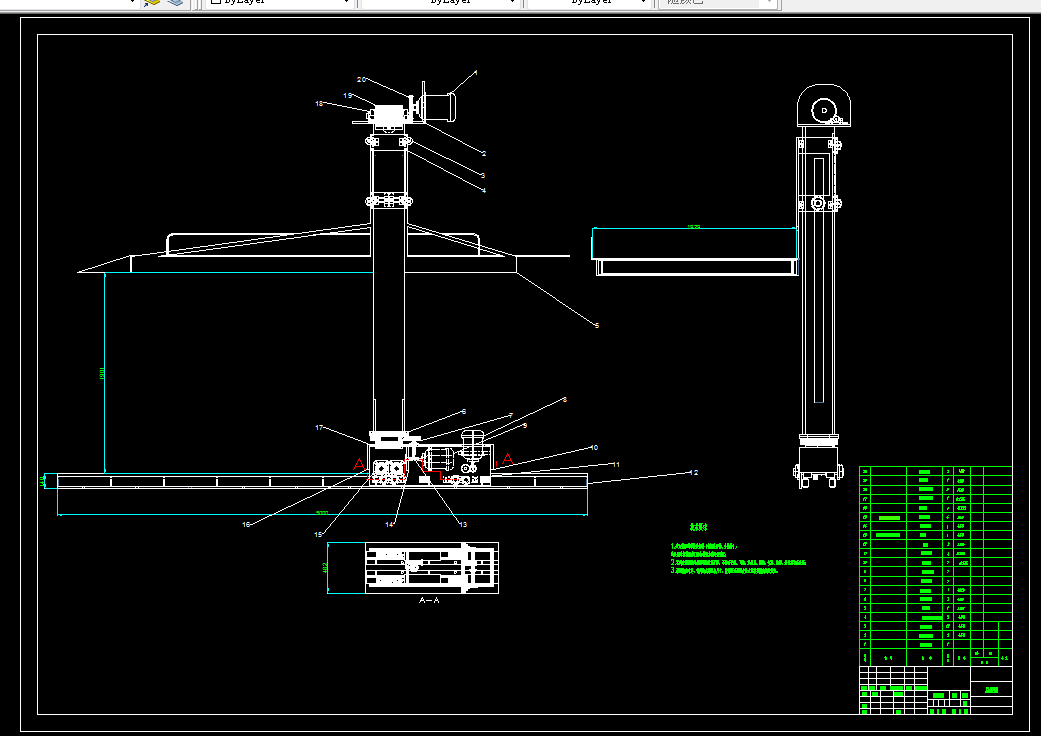Image resolution: width=1041 pixels, height=736 pixels.
Task: Select part balloon number 19
Action: pyautogui.click(x=347, y=96)
